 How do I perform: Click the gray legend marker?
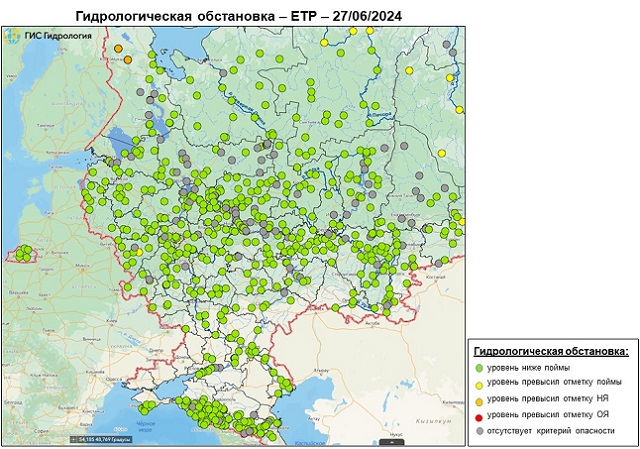(478, 429)
